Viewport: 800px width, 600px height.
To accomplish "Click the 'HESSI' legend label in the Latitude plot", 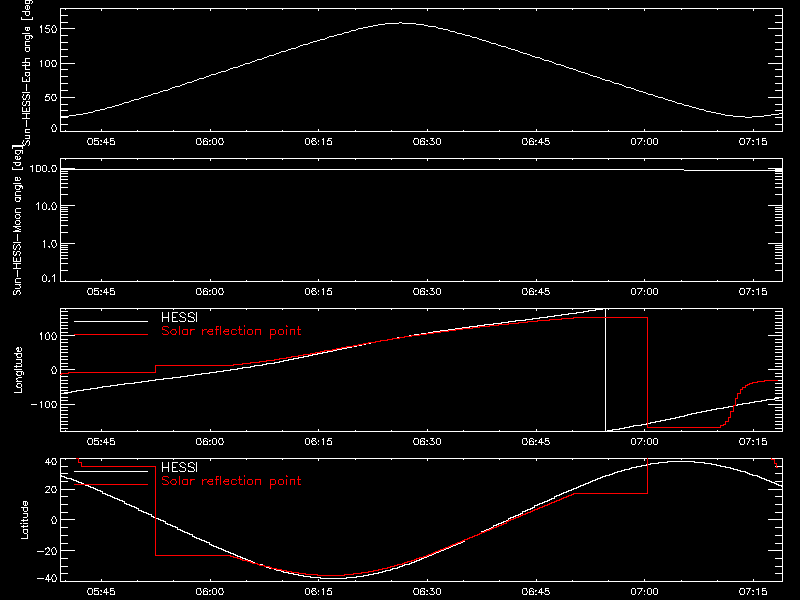I will (x=179, y=467).
